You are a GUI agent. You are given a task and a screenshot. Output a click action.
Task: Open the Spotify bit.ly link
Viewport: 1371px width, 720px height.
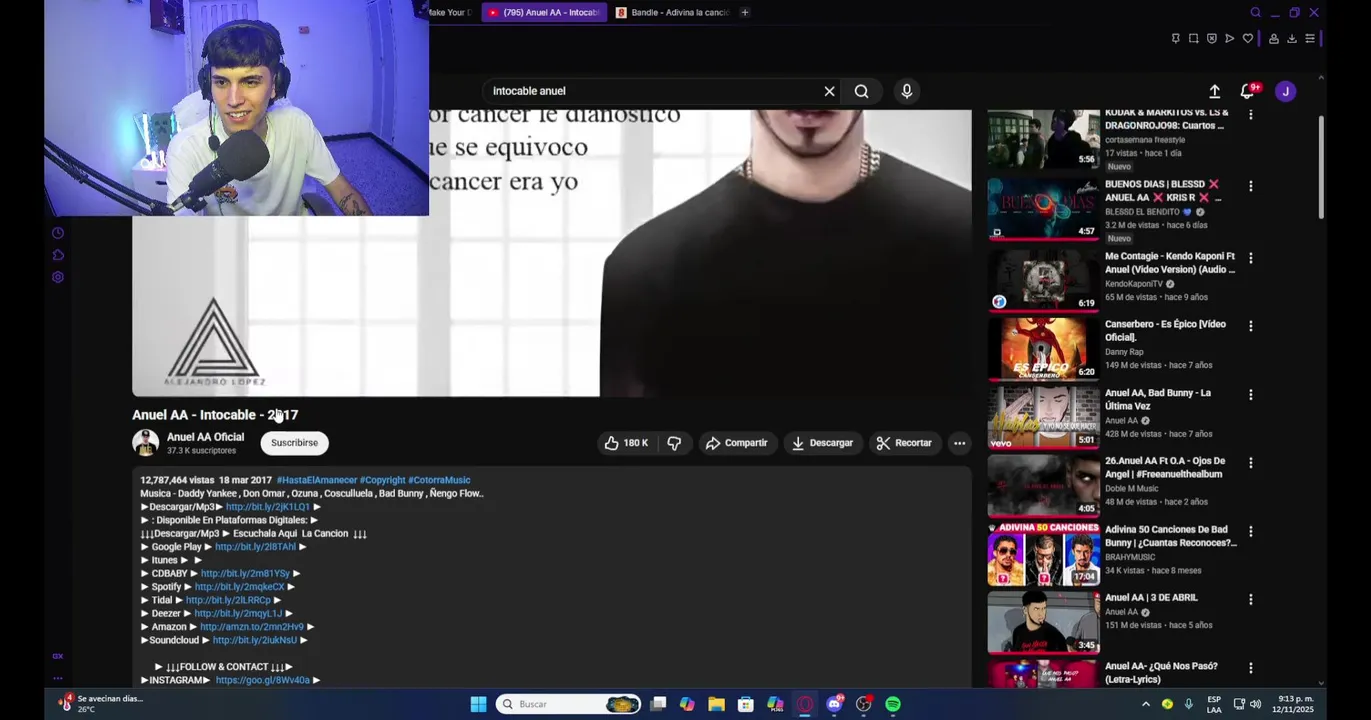tap(239, 587)
